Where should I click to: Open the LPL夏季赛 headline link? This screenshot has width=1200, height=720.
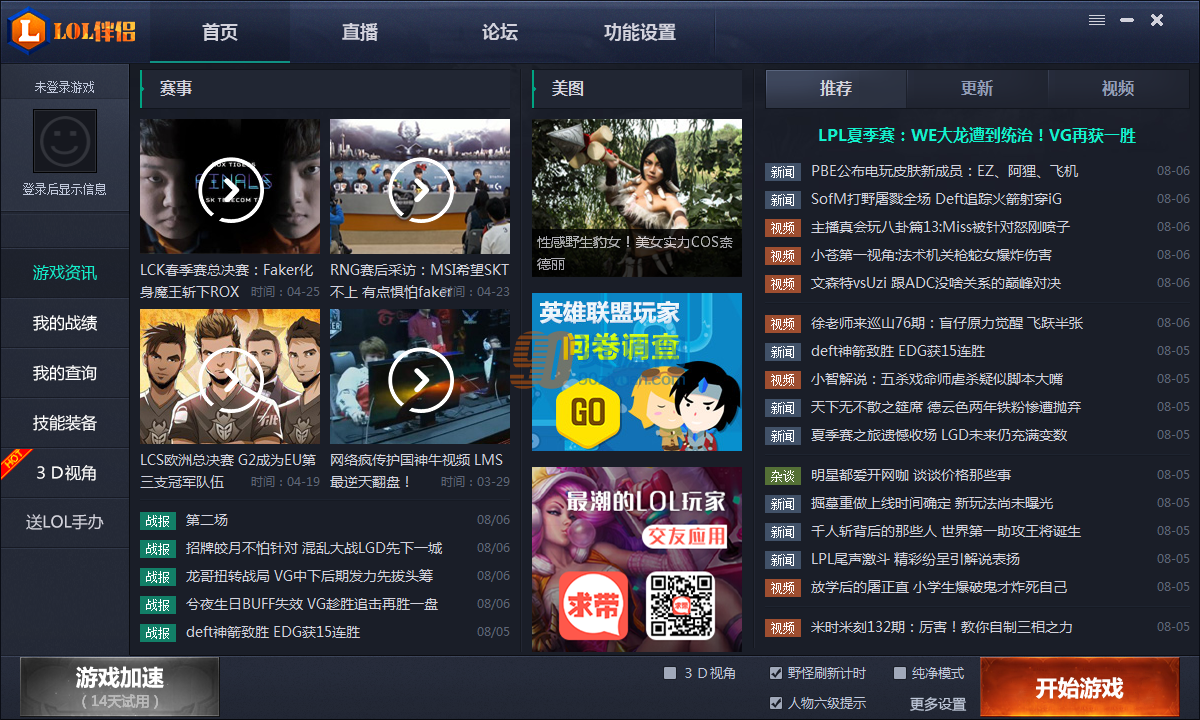[x=977, y=136]
